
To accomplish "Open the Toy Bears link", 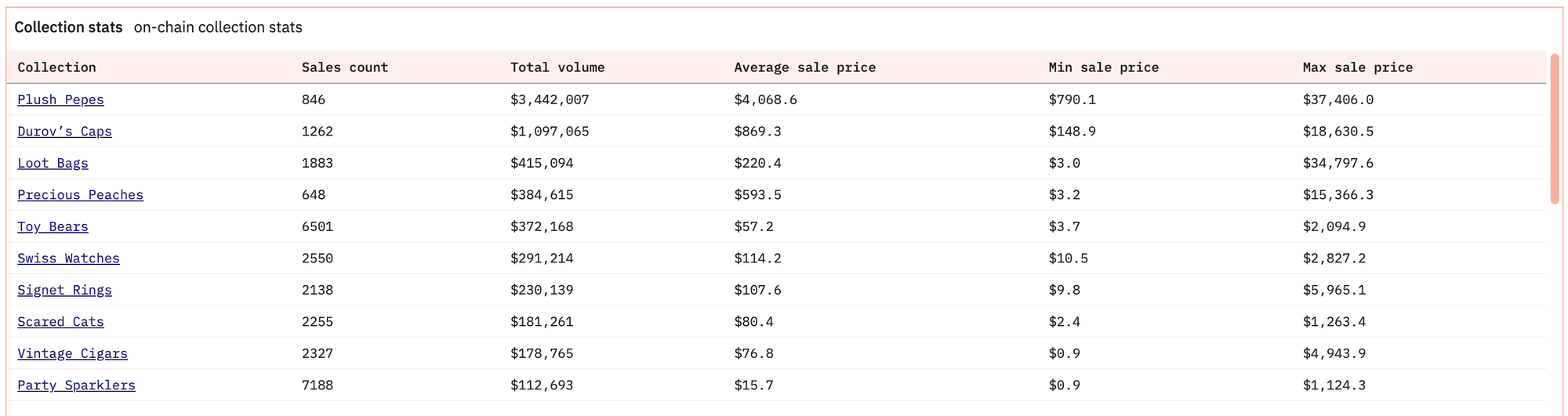I will pos(53,226).
